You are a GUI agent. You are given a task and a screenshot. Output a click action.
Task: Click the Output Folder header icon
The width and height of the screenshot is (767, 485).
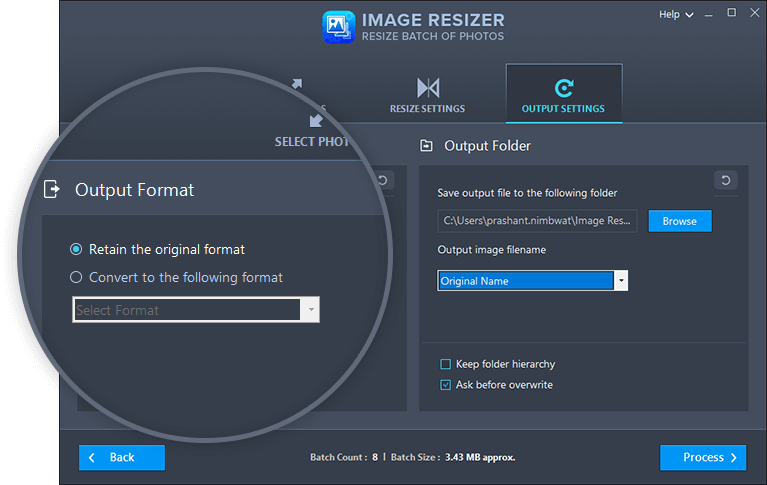[x=427, y=146]
